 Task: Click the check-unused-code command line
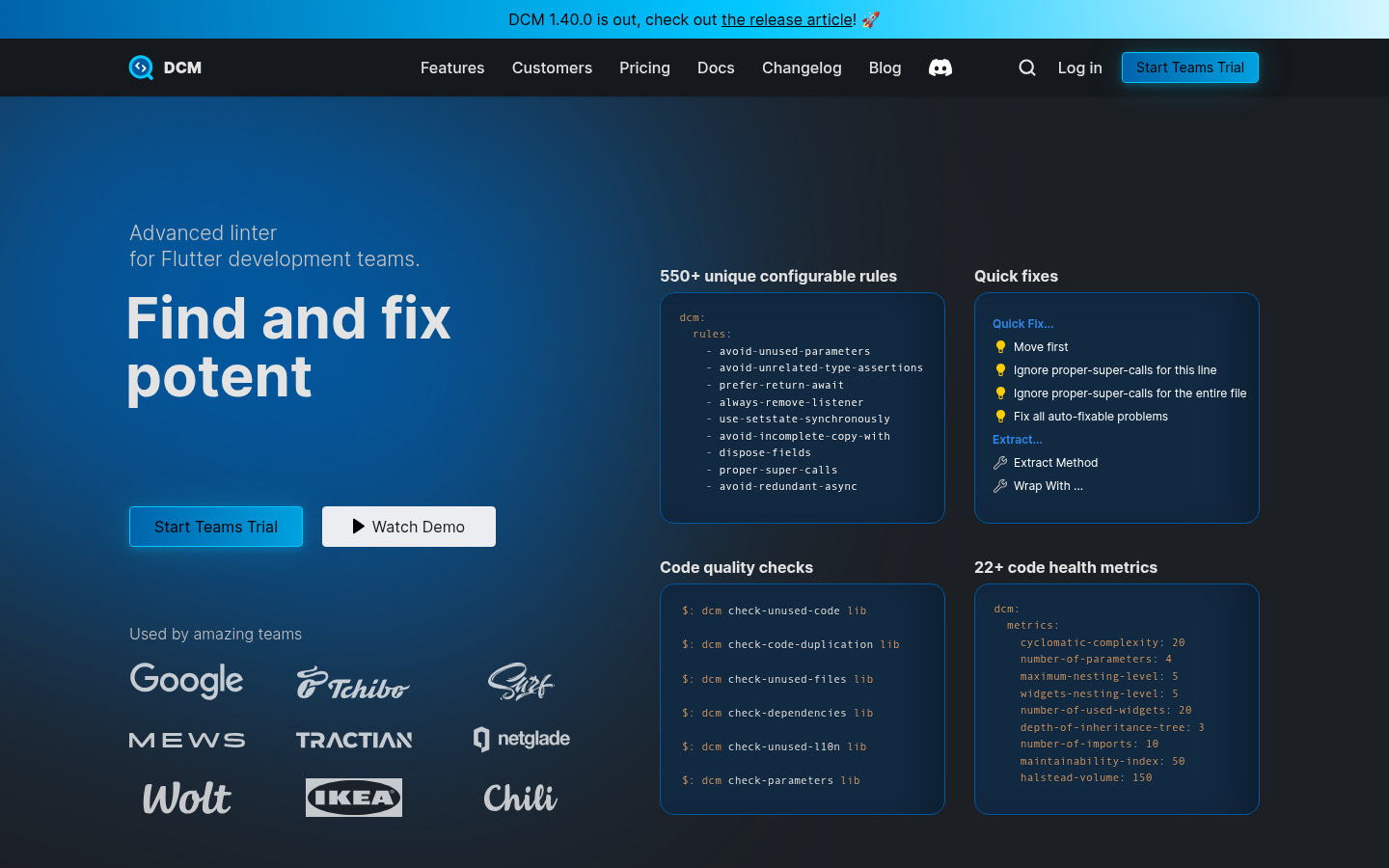pyautogui.click(x=775, y=610)
